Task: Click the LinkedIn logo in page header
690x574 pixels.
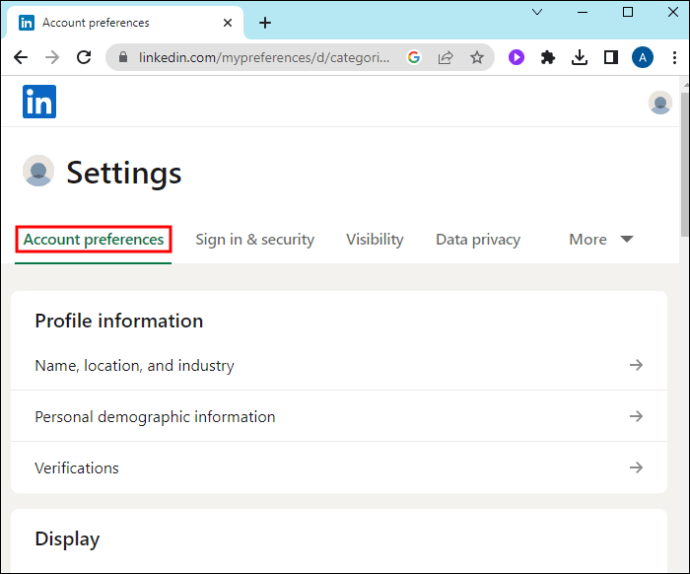Action: (x=39, y=102)
